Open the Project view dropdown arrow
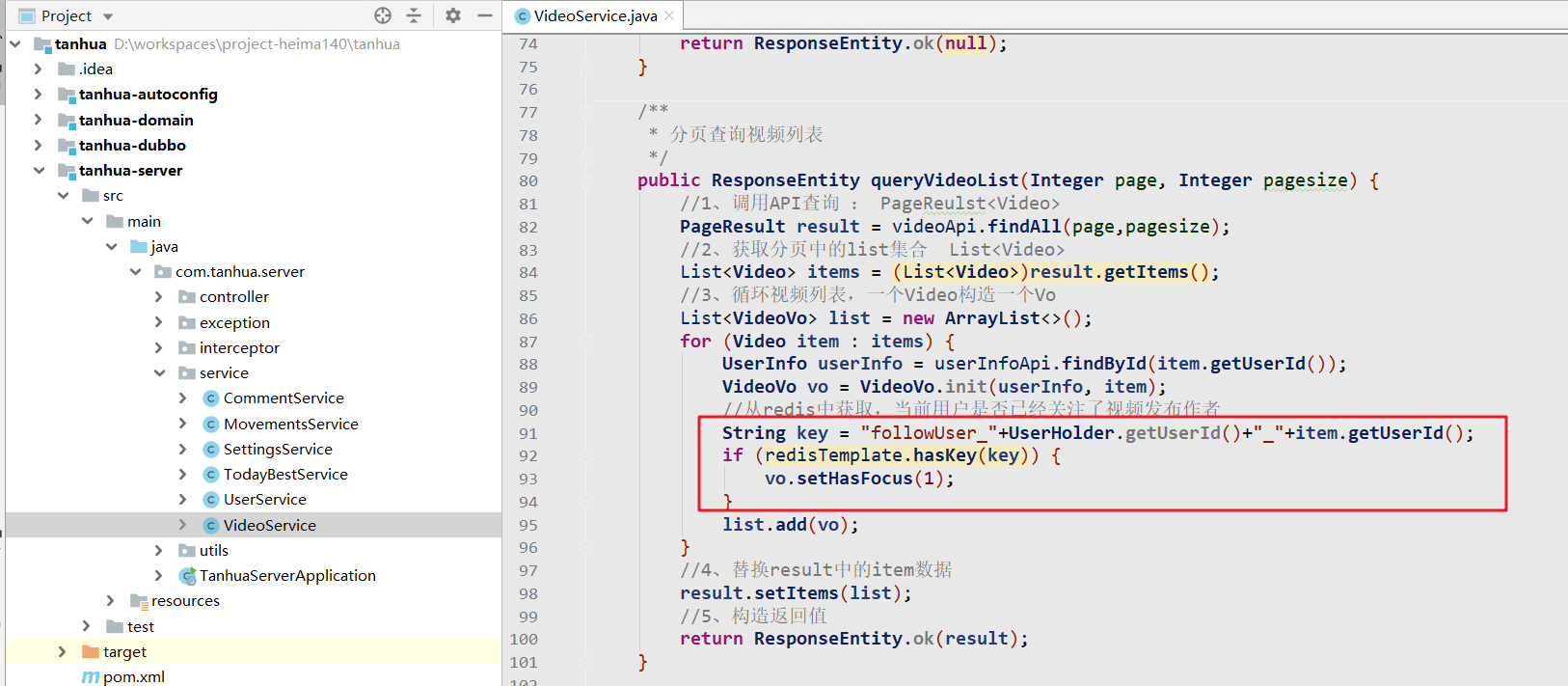 click(108, 16)
